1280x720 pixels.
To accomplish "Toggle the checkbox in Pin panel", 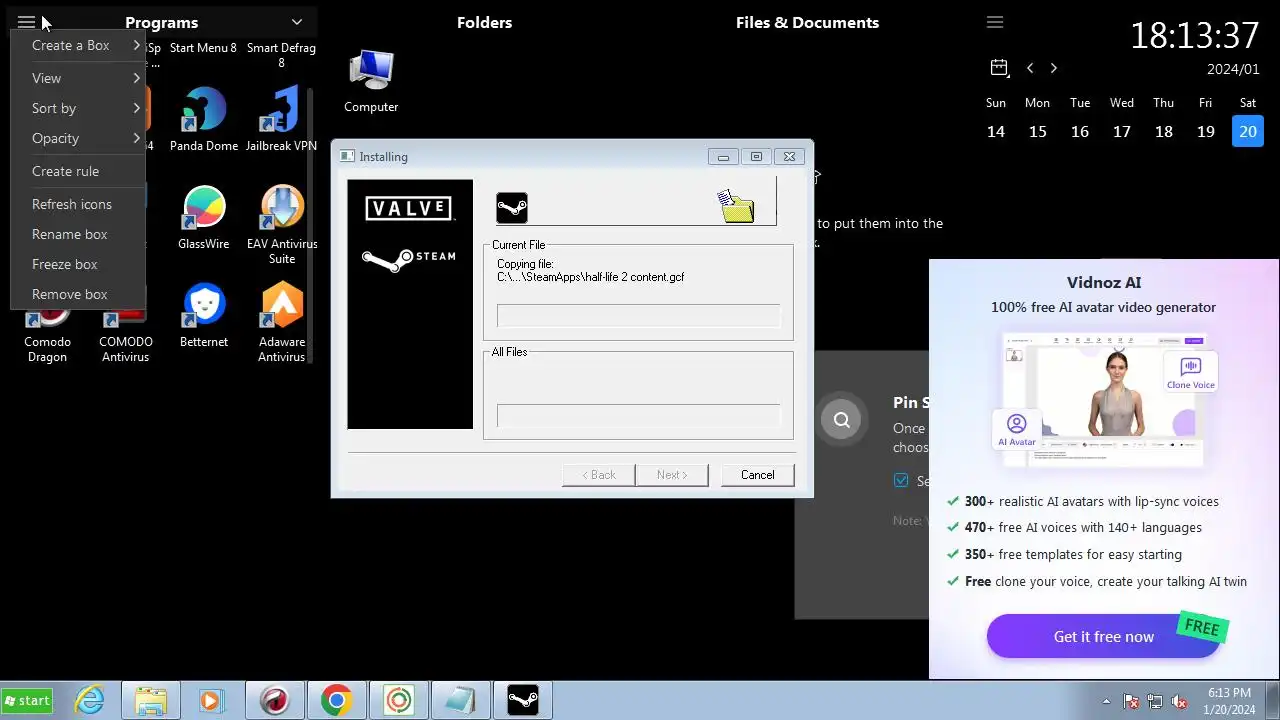I will coord(901,481).
